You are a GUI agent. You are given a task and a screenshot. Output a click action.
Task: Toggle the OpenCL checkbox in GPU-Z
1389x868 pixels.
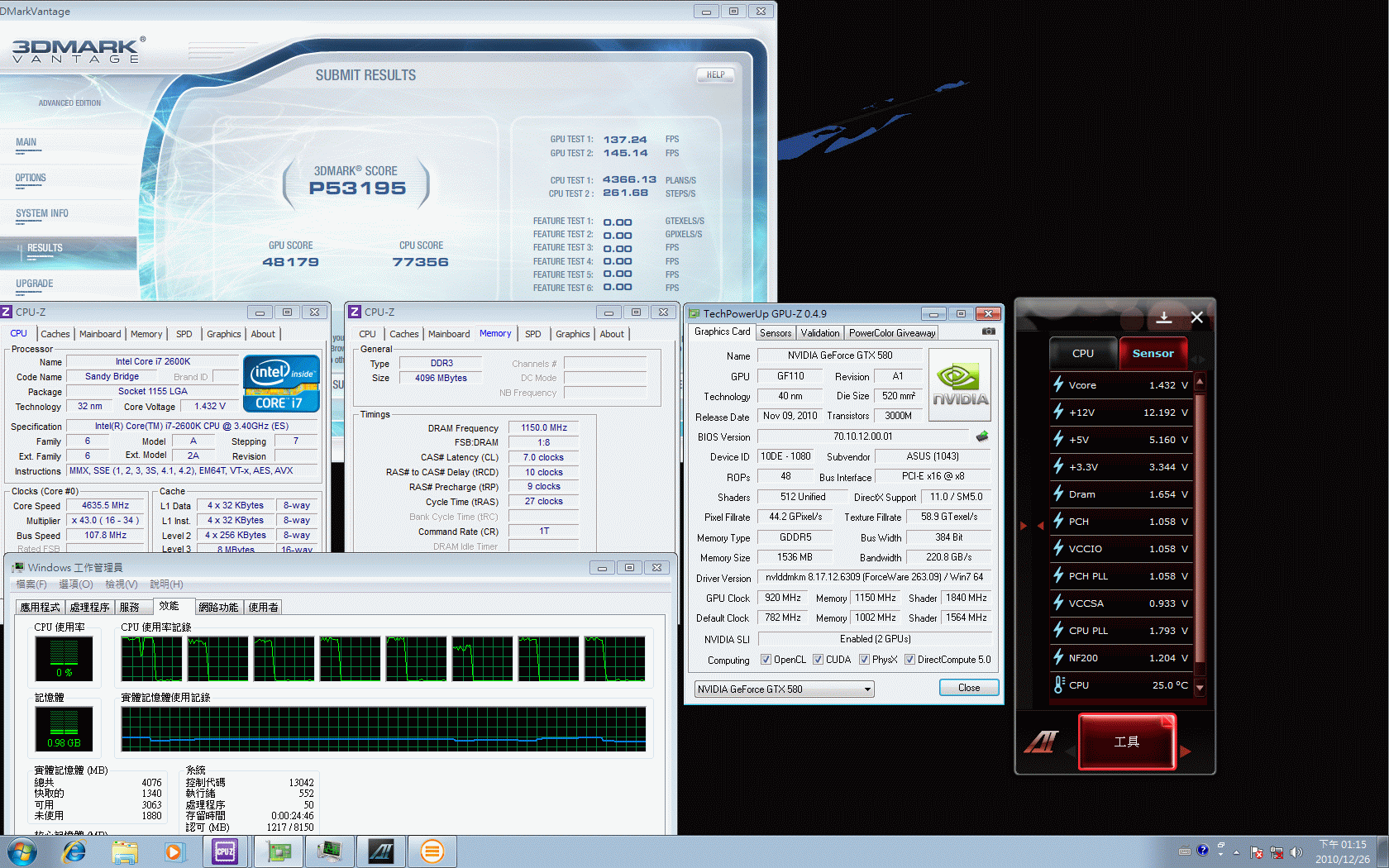[766, 660]
